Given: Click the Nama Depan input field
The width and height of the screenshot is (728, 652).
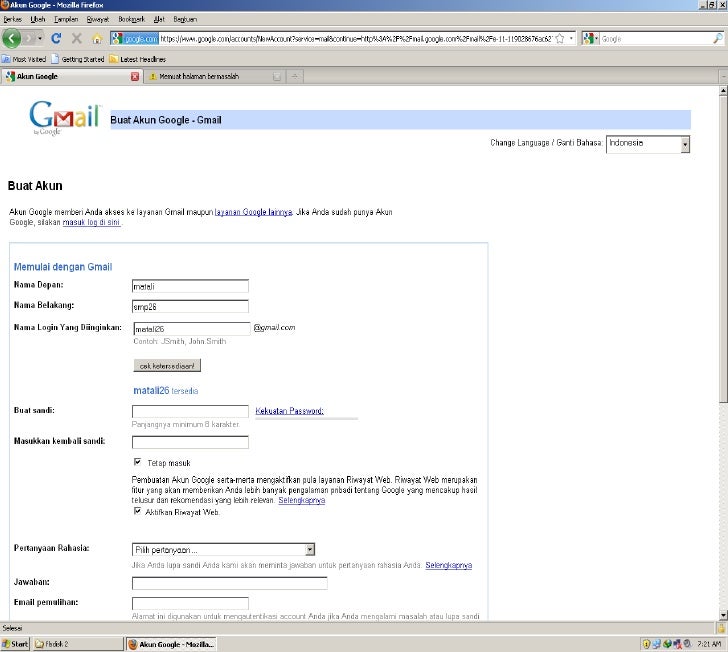Looking at the screenshot, I should [190, 286].
